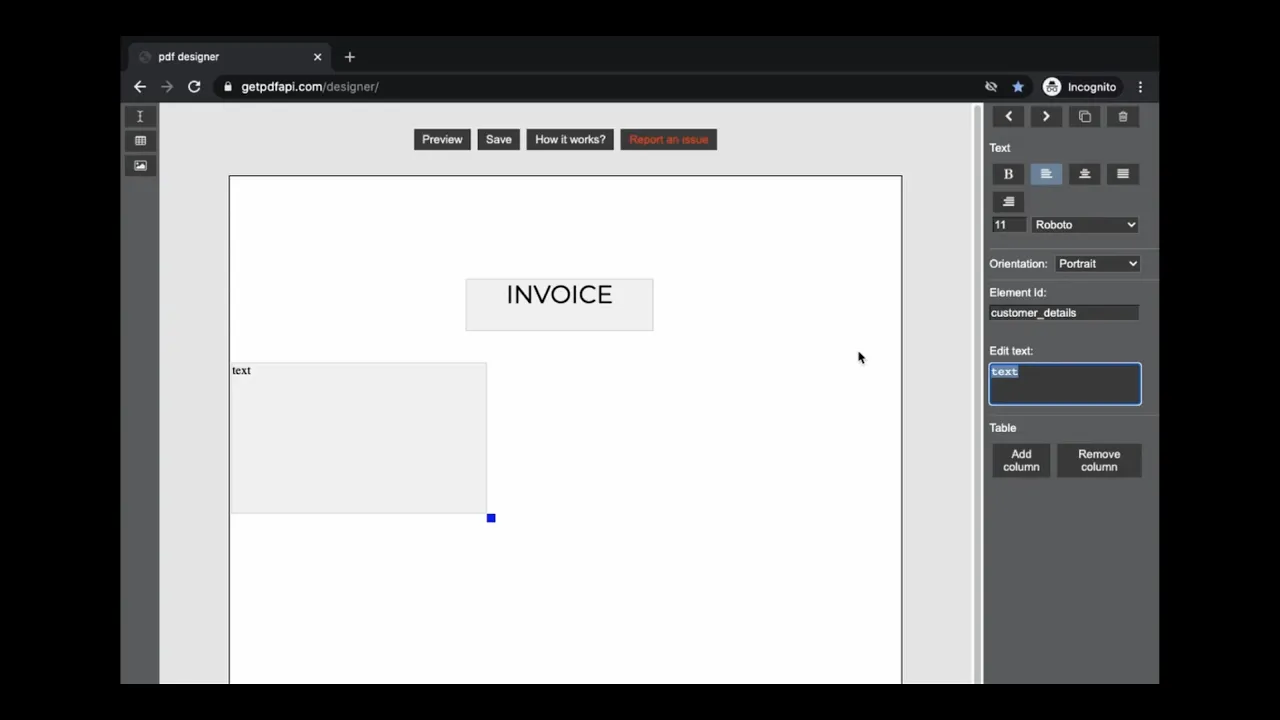Open the Orientation Portrait dropdown
The width and height of the screenshot is (1280, 720).
coord(1098,264)
